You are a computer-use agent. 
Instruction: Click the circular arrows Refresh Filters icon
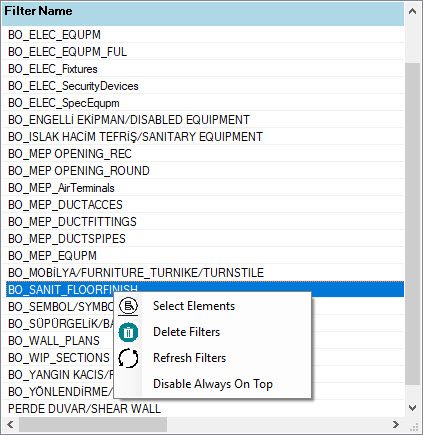tap(128, 358)
